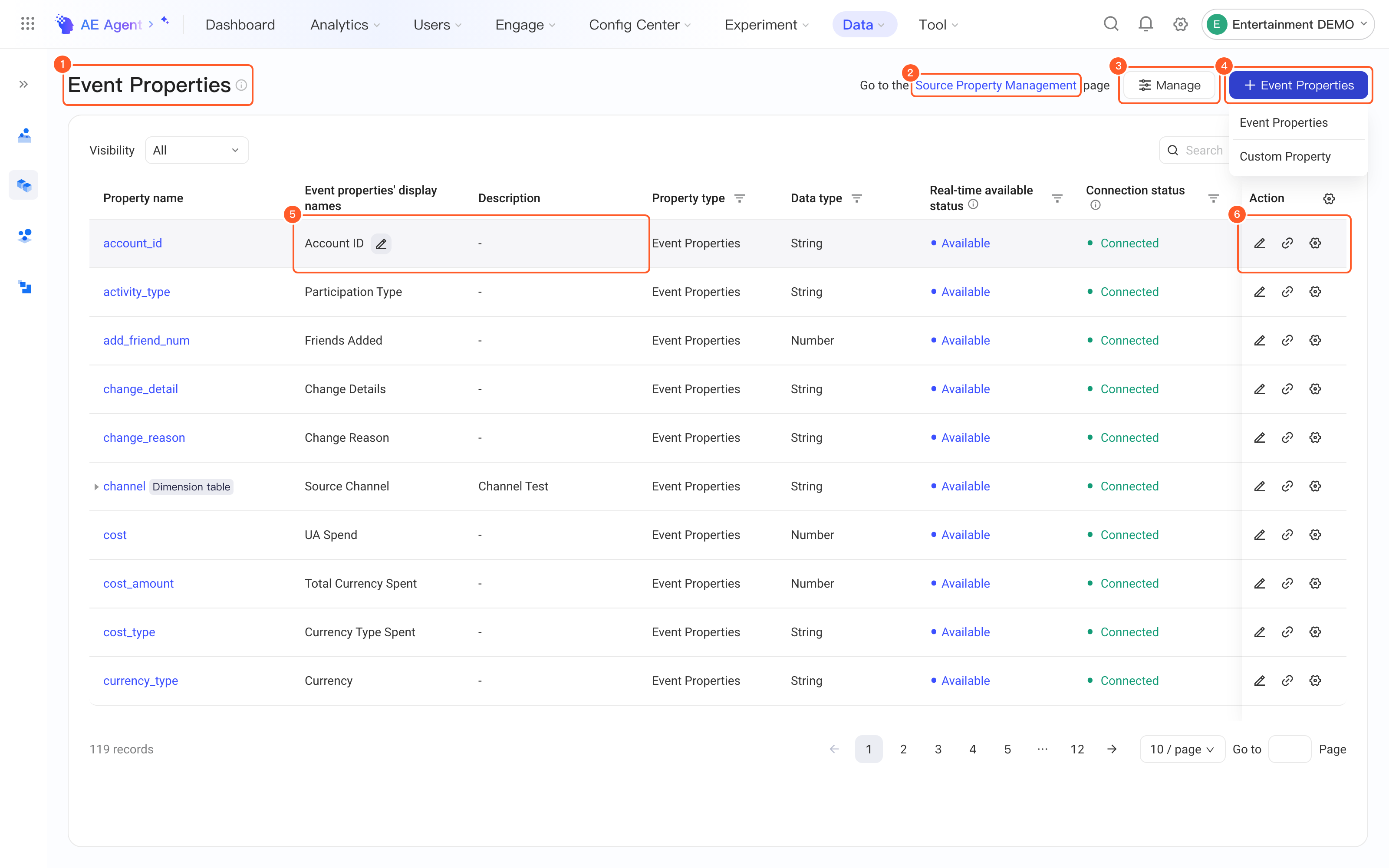
Task: Expand the channel dimension table row
Action: tap(96, 487)
